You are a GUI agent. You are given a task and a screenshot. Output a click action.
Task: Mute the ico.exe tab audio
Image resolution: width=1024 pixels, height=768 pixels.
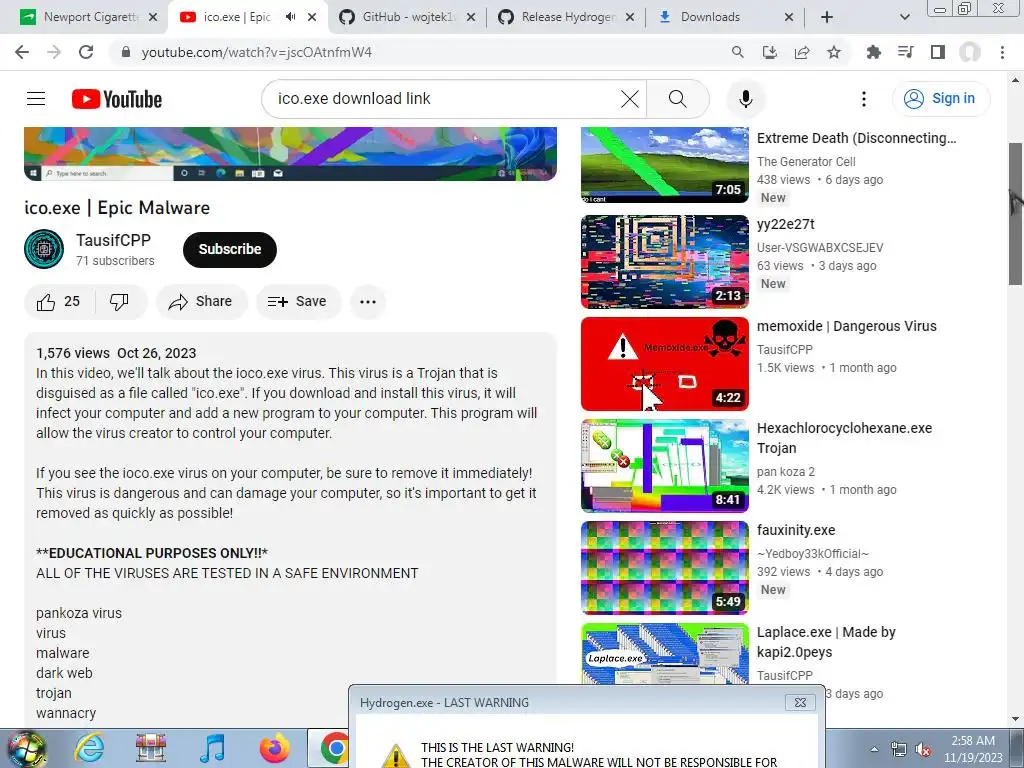(291, 17)
